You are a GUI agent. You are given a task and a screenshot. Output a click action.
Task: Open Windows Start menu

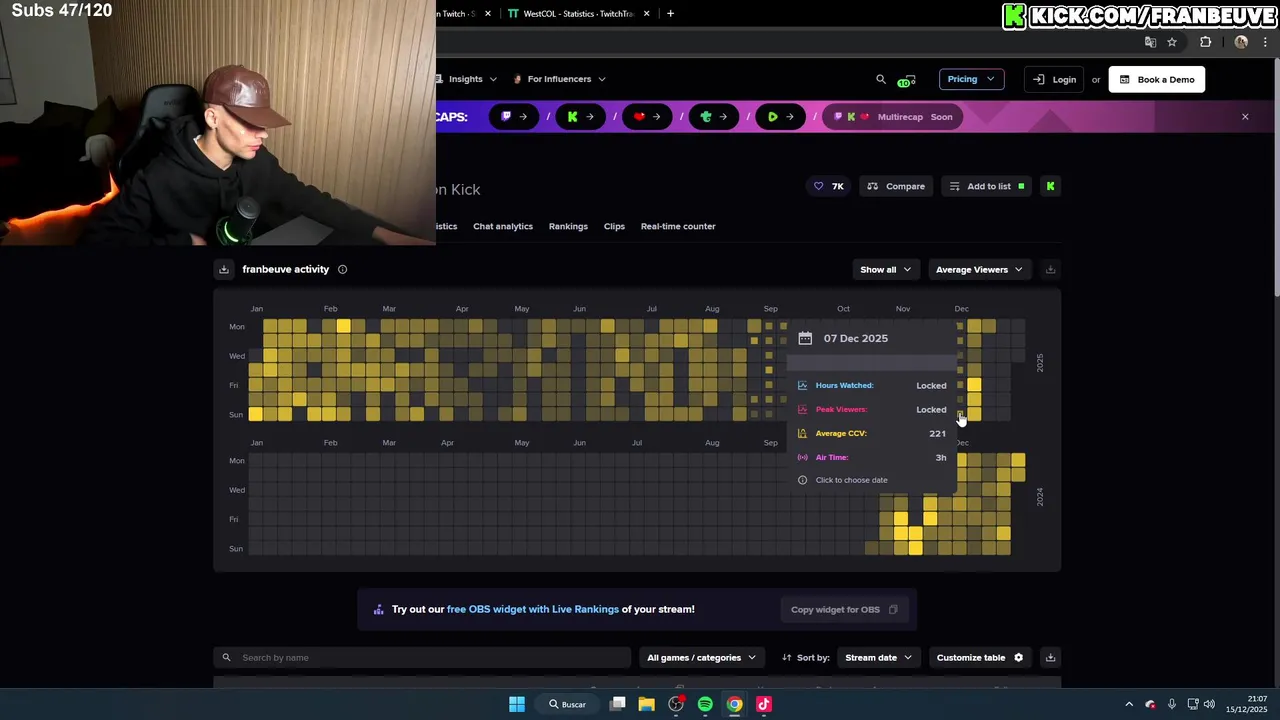point(517,704)
